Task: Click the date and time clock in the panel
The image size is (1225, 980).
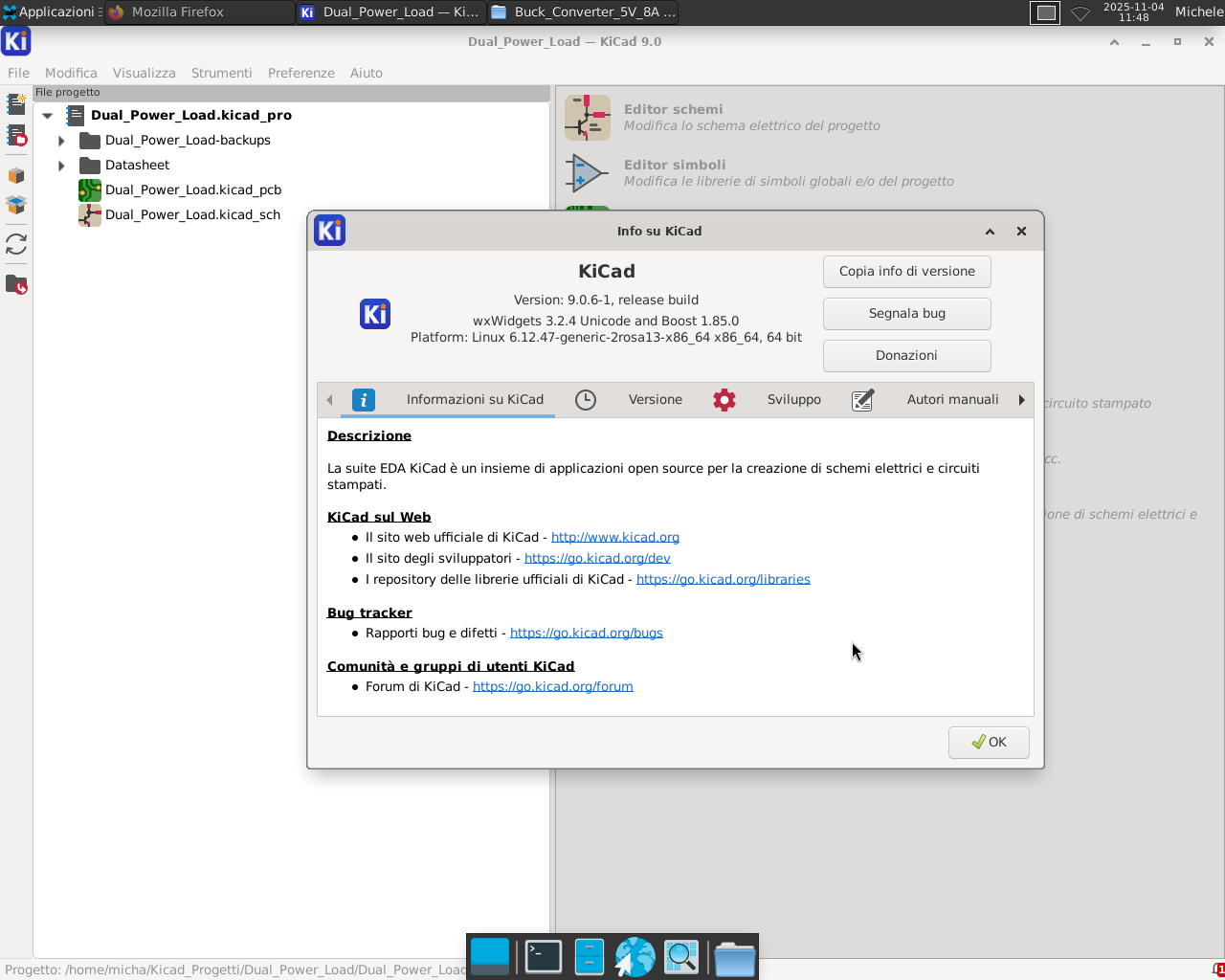Action: [x=1133, y=12]
